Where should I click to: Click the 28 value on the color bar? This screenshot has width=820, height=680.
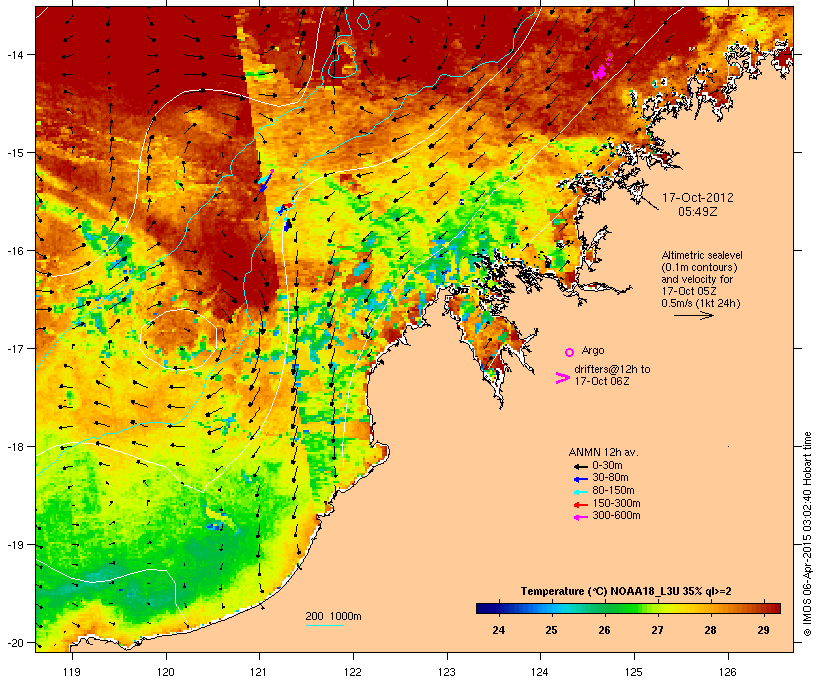(x=710, y=630)
